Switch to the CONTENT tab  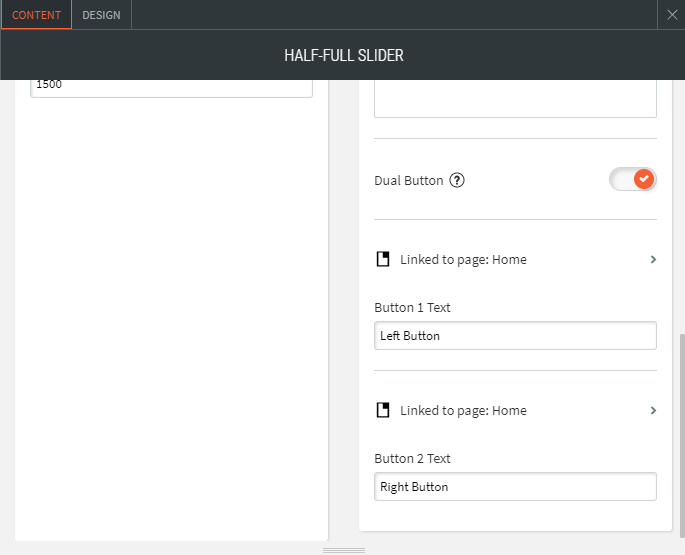pos(37,15)
